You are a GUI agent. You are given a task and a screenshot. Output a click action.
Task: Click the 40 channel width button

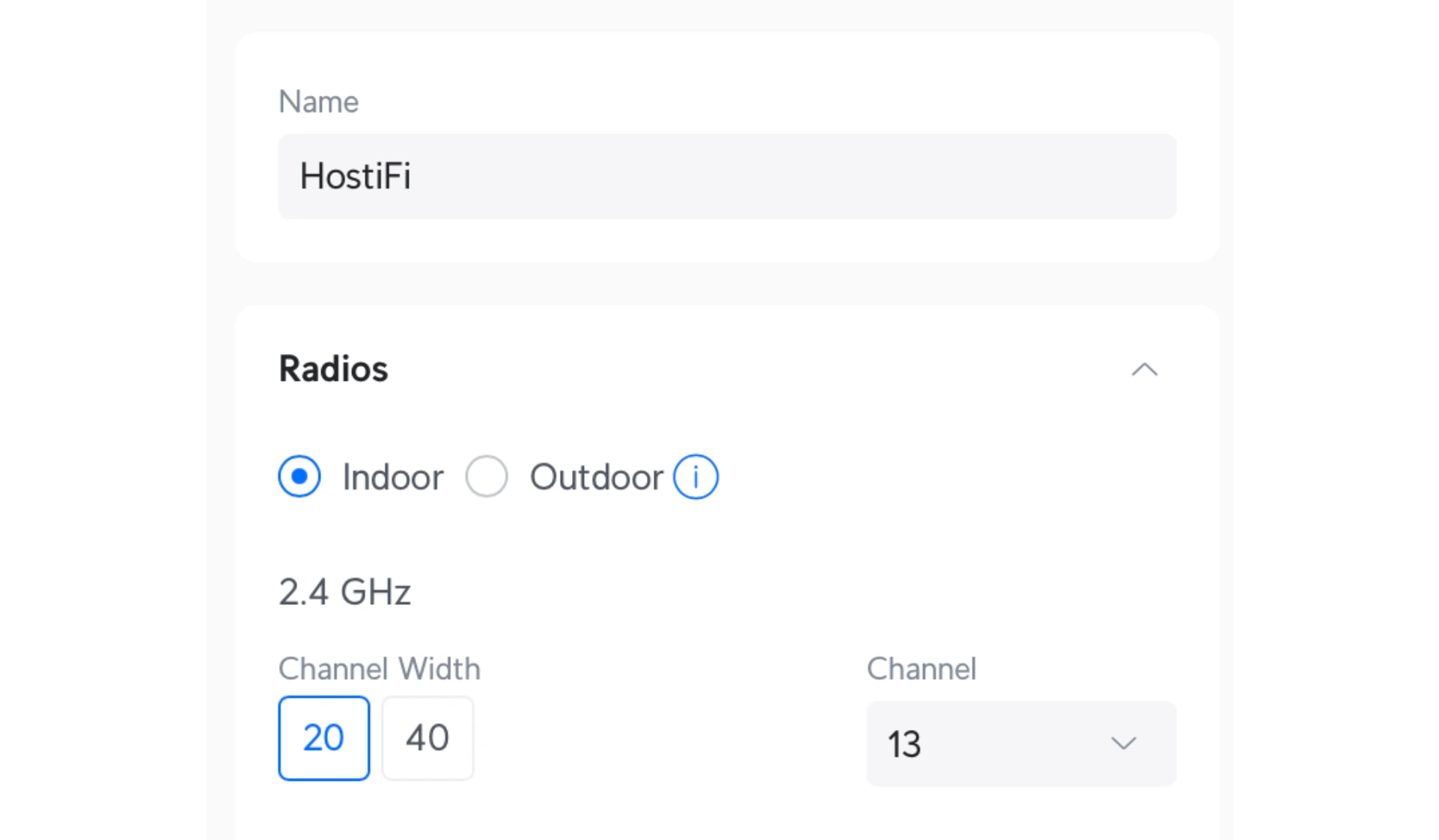point(427,738)
